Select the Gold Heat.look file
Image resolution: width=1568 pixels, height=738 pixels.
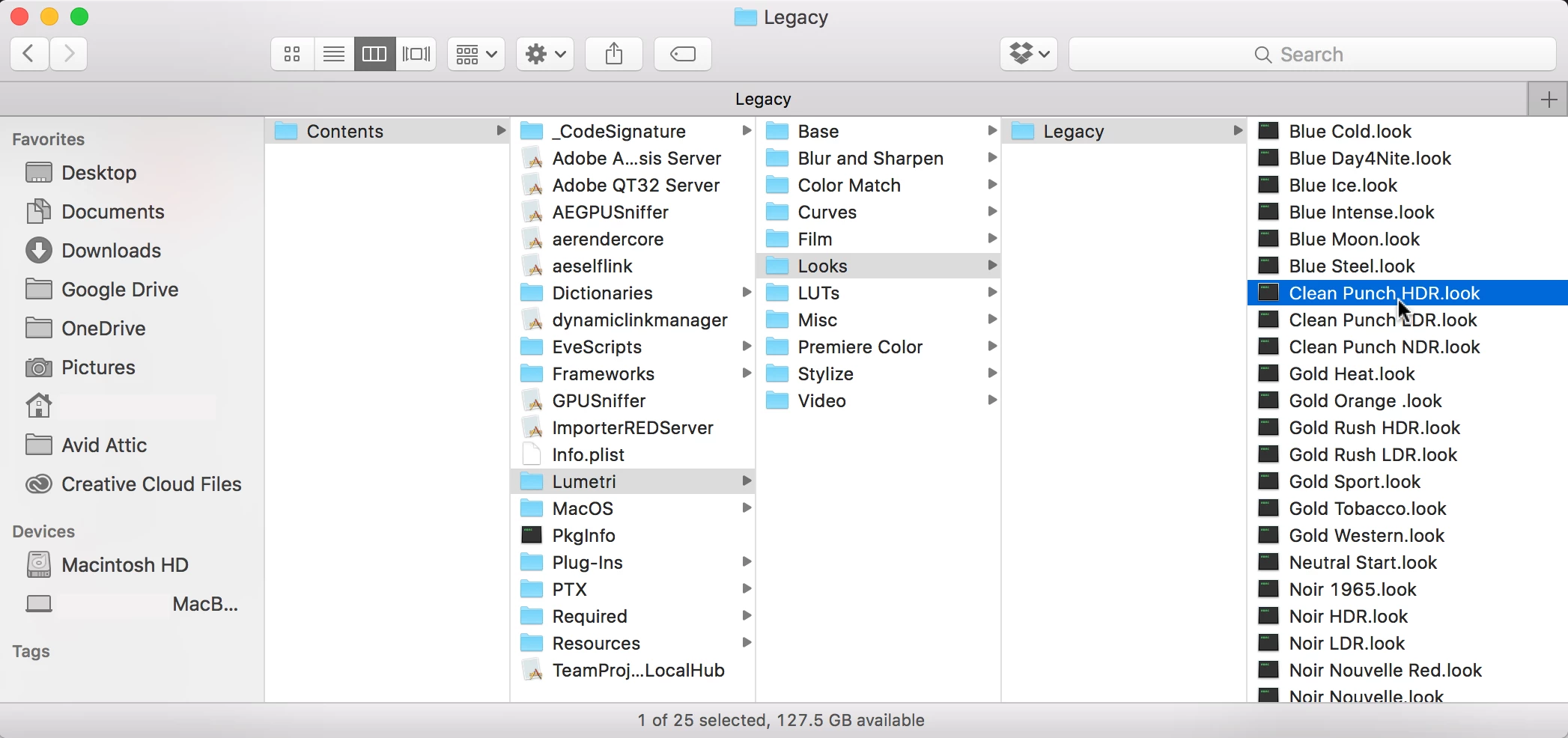point(1408,373)
